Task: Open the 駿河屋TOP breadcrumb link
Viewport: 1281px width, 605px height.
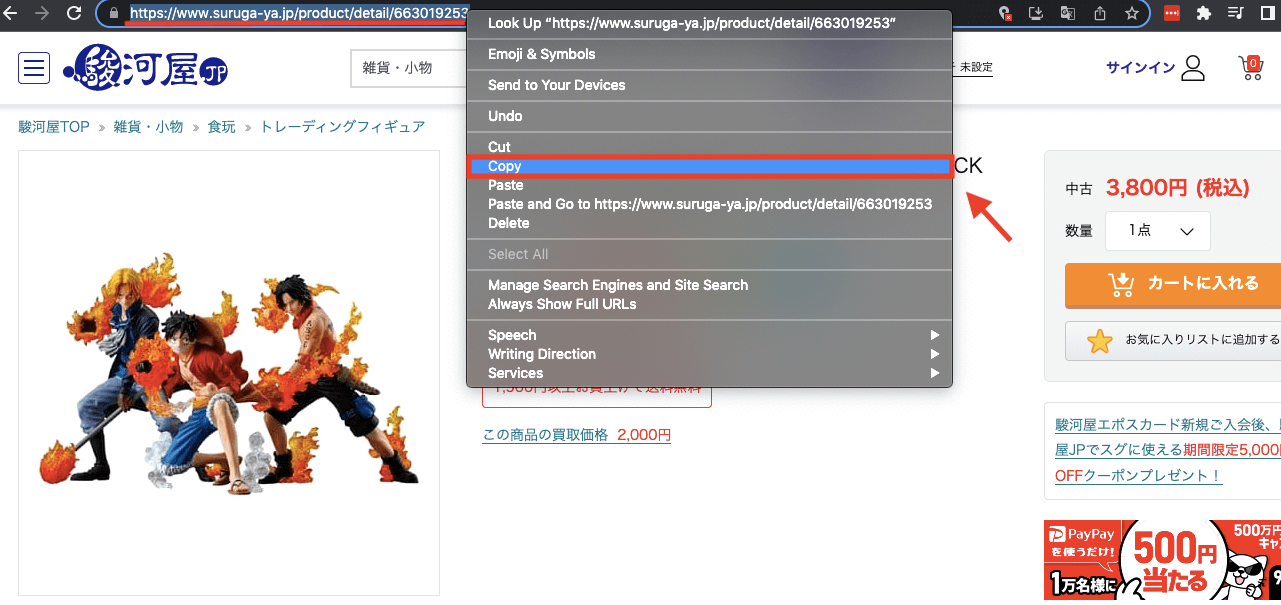Action: [x=54, y=127]
